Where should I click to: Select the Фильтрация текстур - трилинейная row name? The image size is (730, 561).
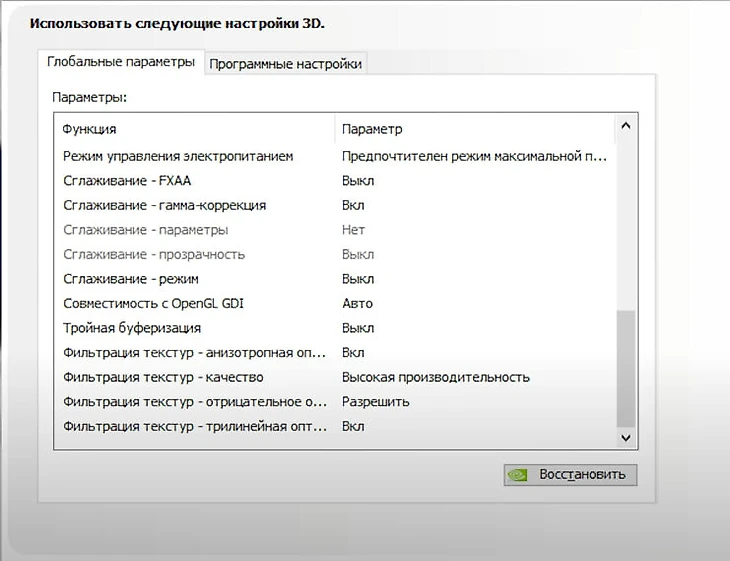tap(194, 426)
